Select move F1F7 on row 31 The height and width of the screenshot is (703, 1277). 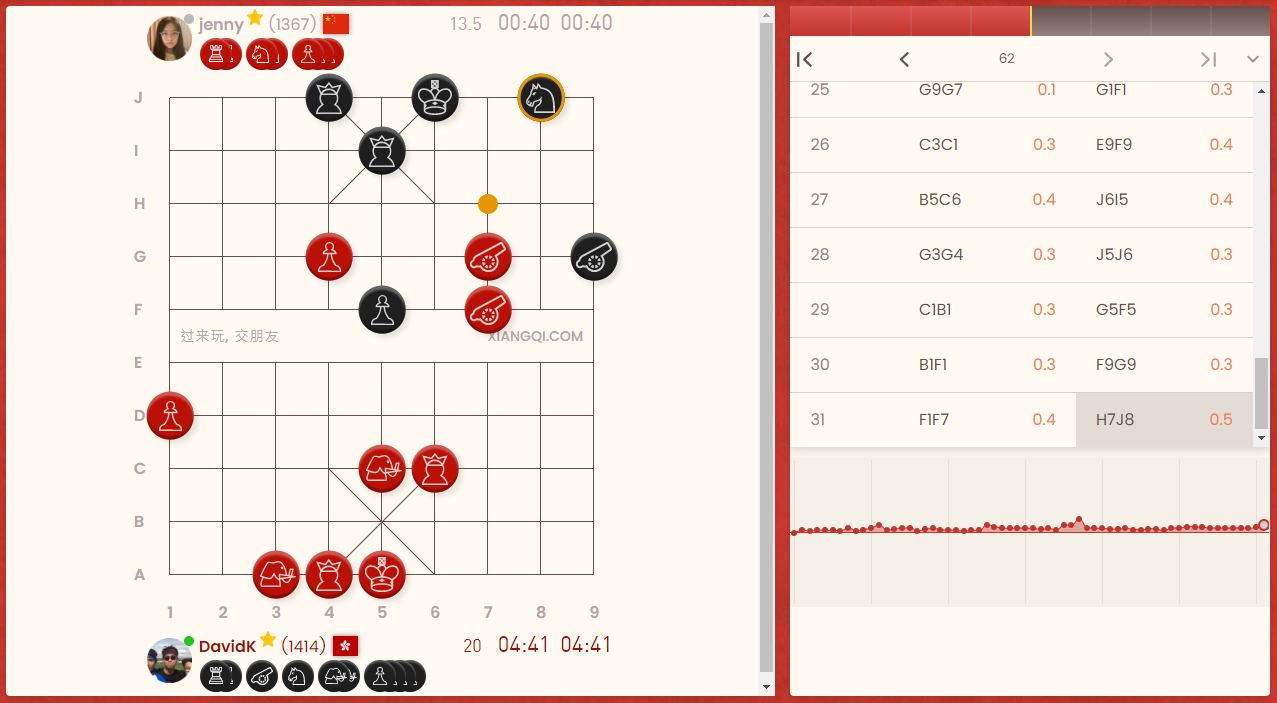coord(934,419)
